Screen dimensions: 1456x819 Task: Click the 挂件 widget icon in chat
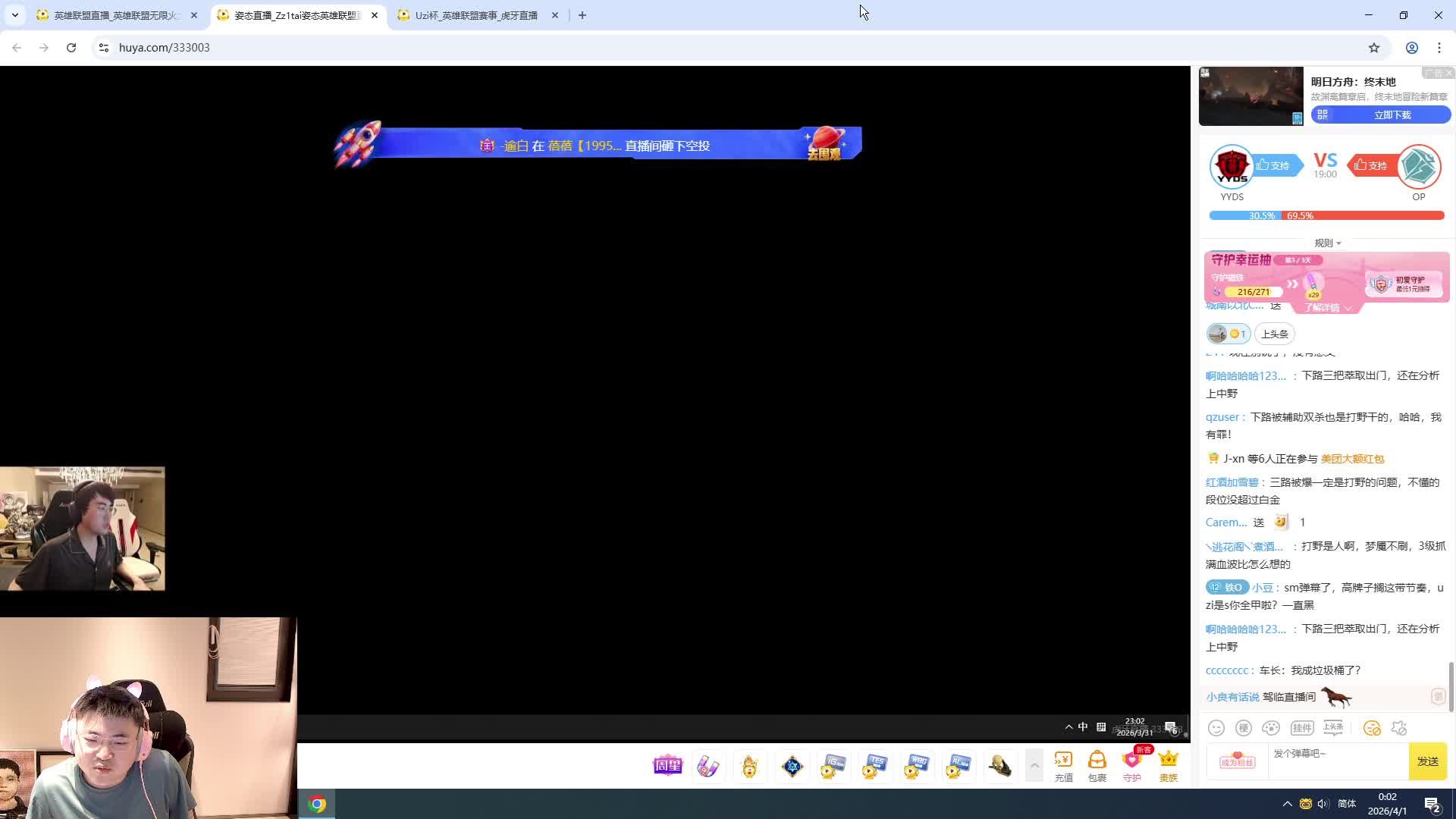(1302, 728)
